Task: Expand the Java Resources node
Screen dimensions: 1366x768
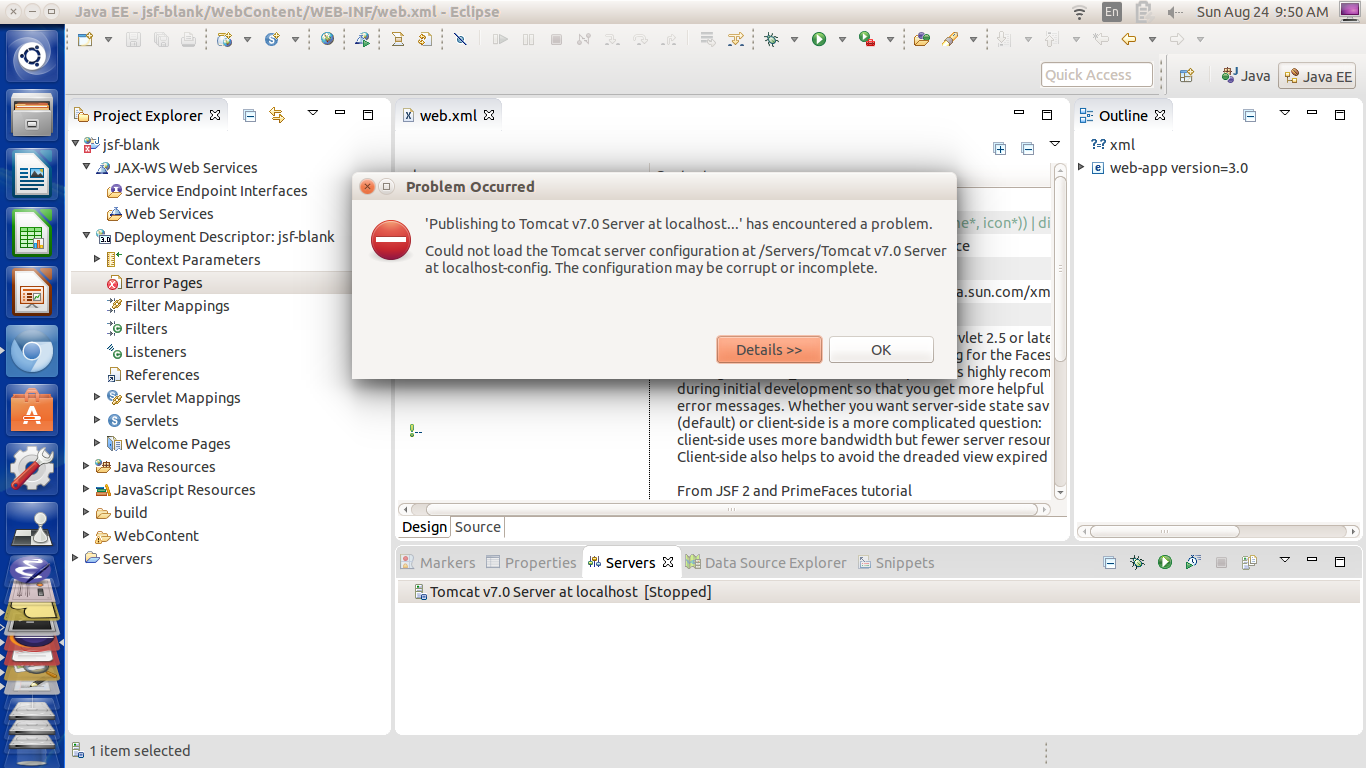Action: tap(87, 466)
